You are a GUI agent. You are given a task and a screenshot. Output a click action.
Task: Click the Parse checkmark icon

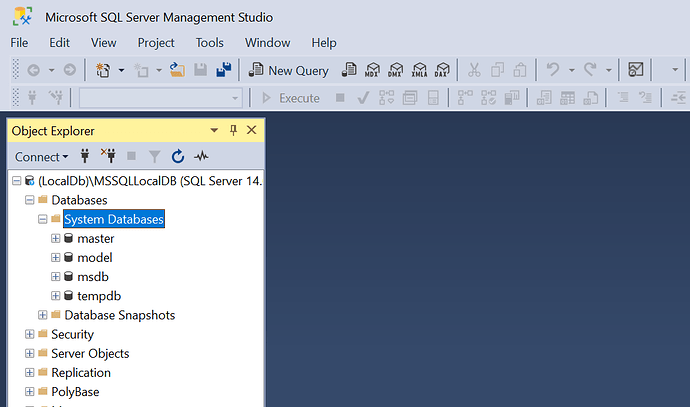point(363,98)
